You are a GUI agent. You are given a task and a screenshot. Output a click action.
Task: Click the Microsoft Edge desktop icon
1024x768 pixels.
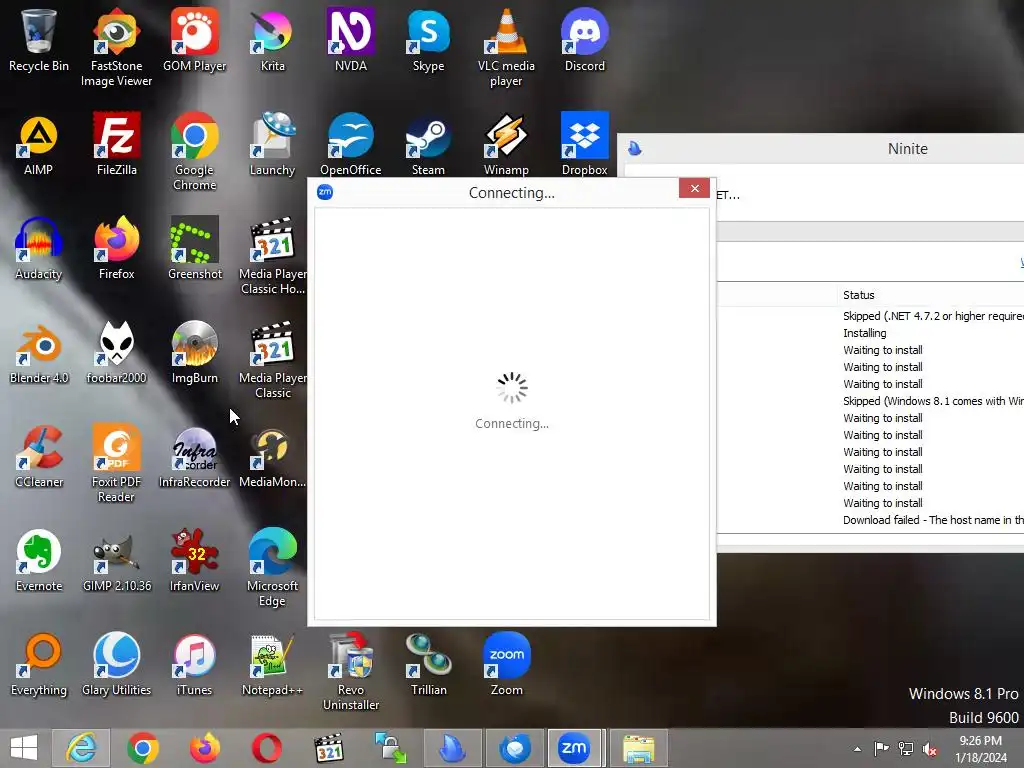pyautogui.click(x=272, y=568)
